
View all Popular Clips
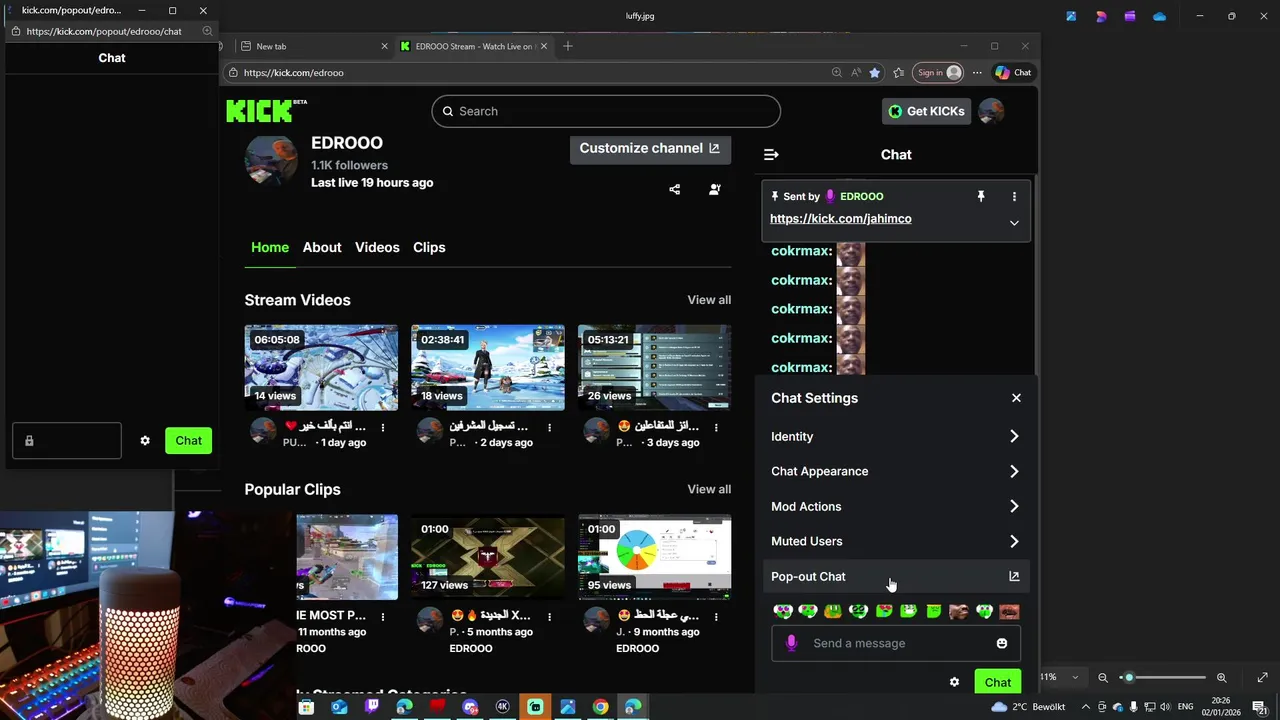(x=709, y=489)
